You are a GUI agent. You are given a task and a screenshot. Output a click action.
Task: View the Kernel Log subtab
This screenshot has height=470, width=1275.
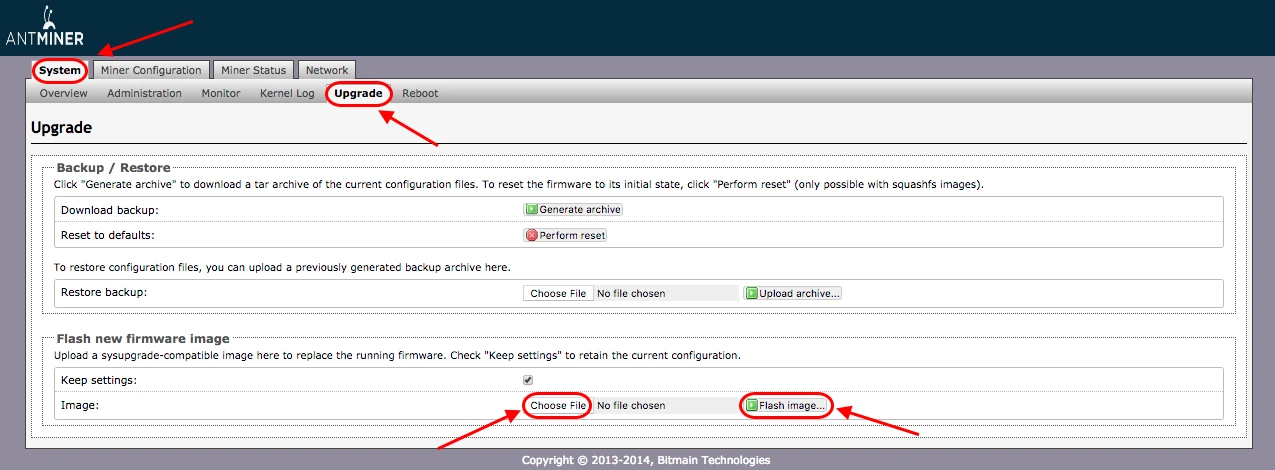tap(287, 93)
